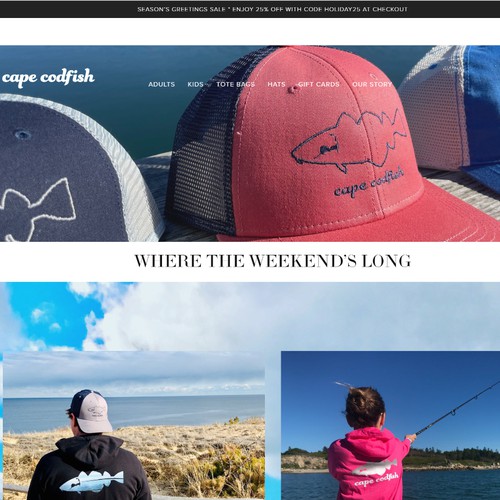Click the navy hat with white fish outline
The width and height of the screenshot is (500, 500).
[x=77, y=168]
